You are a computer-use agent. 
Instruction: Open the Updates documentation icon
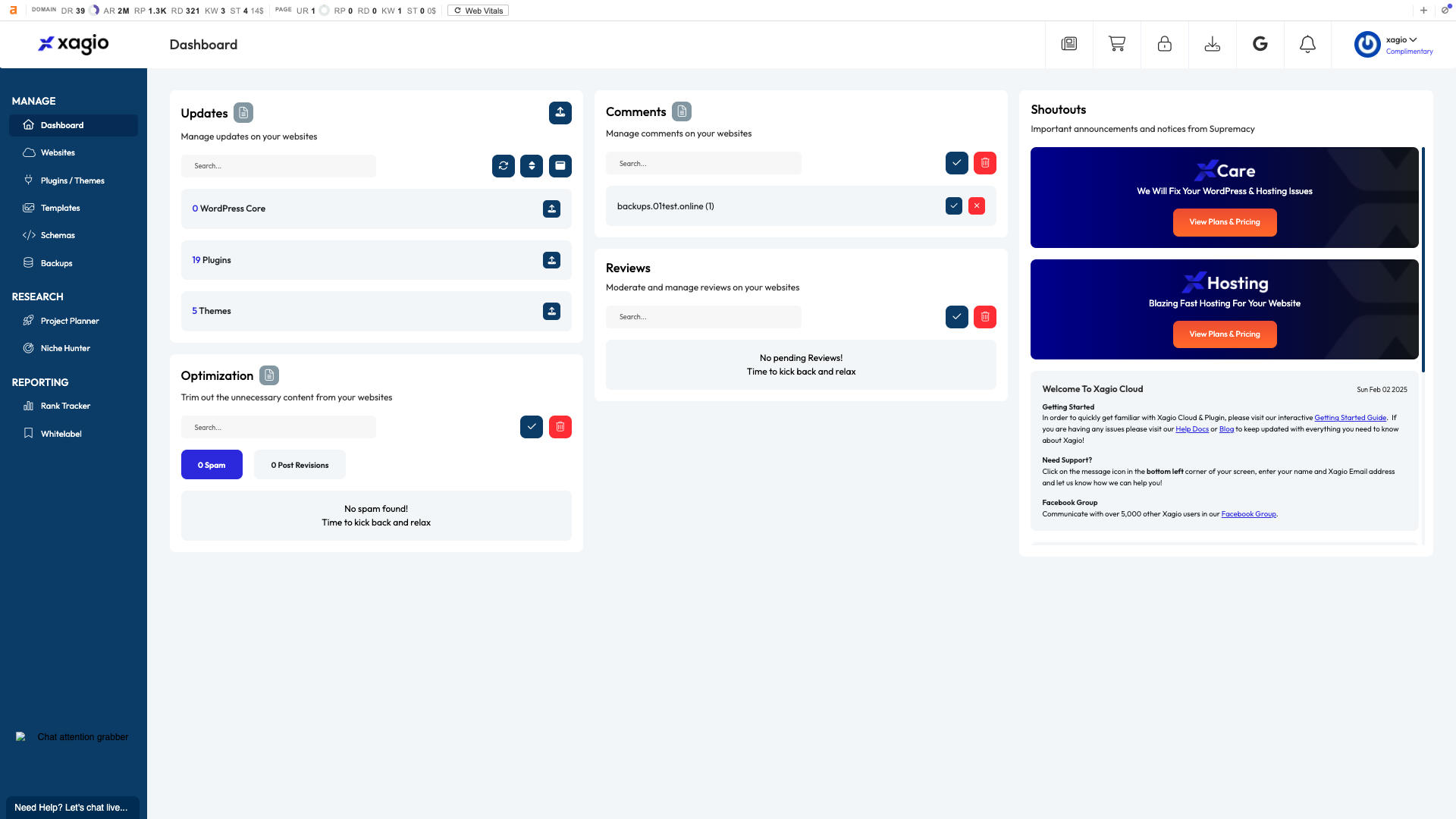point(243,113)
